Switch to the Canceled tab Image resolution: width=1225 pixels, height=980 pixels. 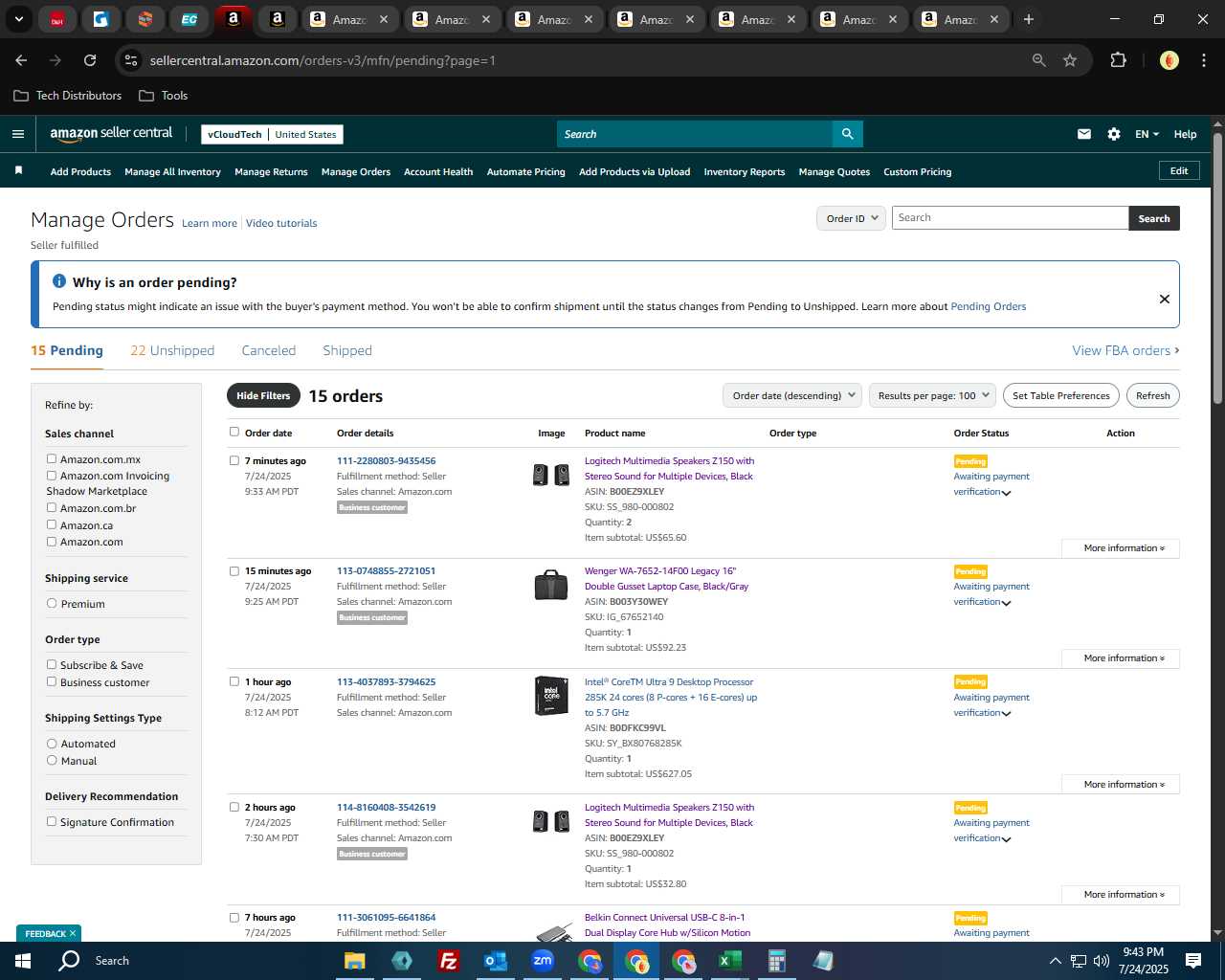coord(269,350)
